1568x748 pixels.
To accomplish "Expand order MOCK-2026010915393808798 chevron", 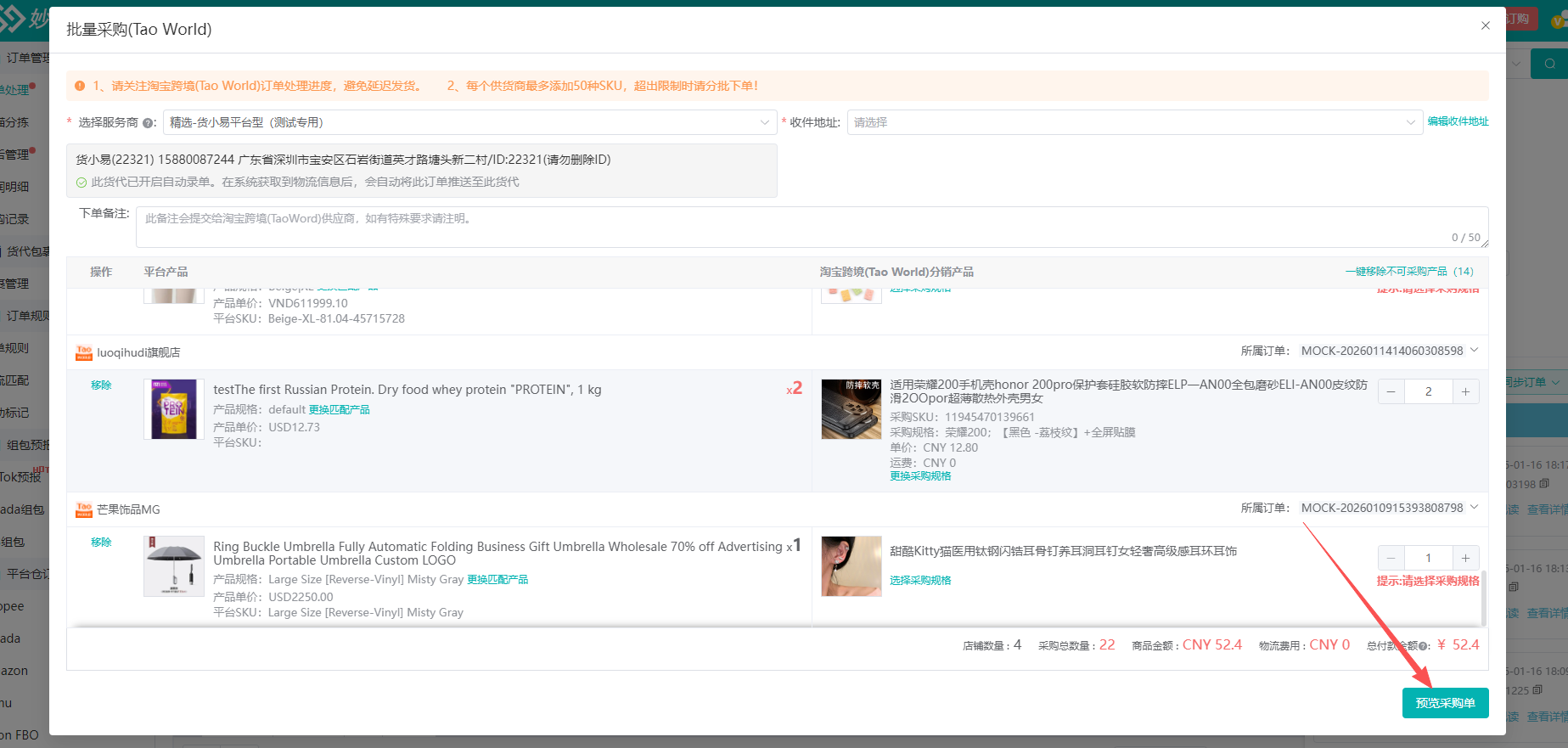I will [1474, 508].
